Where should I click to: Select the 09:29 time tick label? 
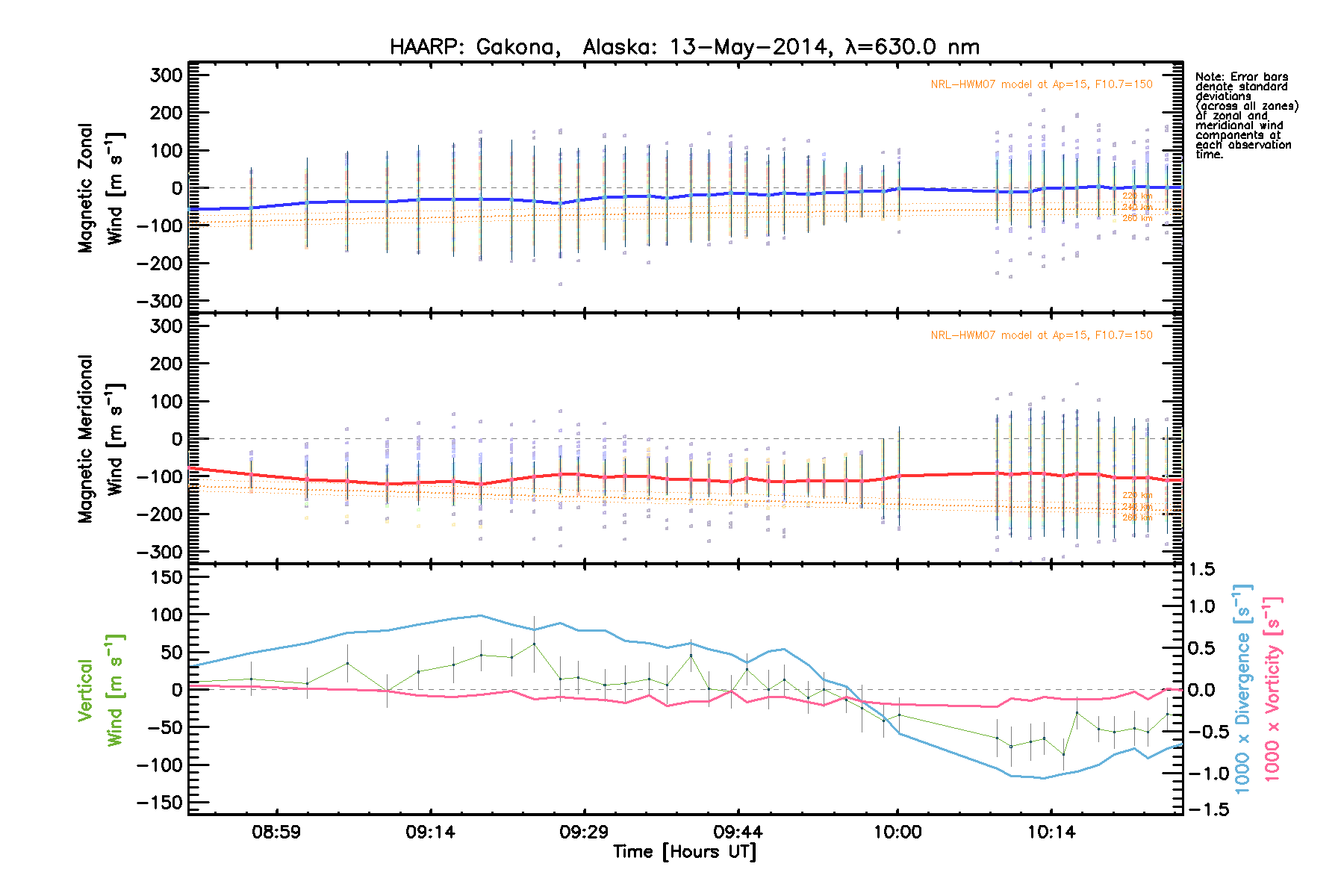pyautogui.click(x=584, y=832)
